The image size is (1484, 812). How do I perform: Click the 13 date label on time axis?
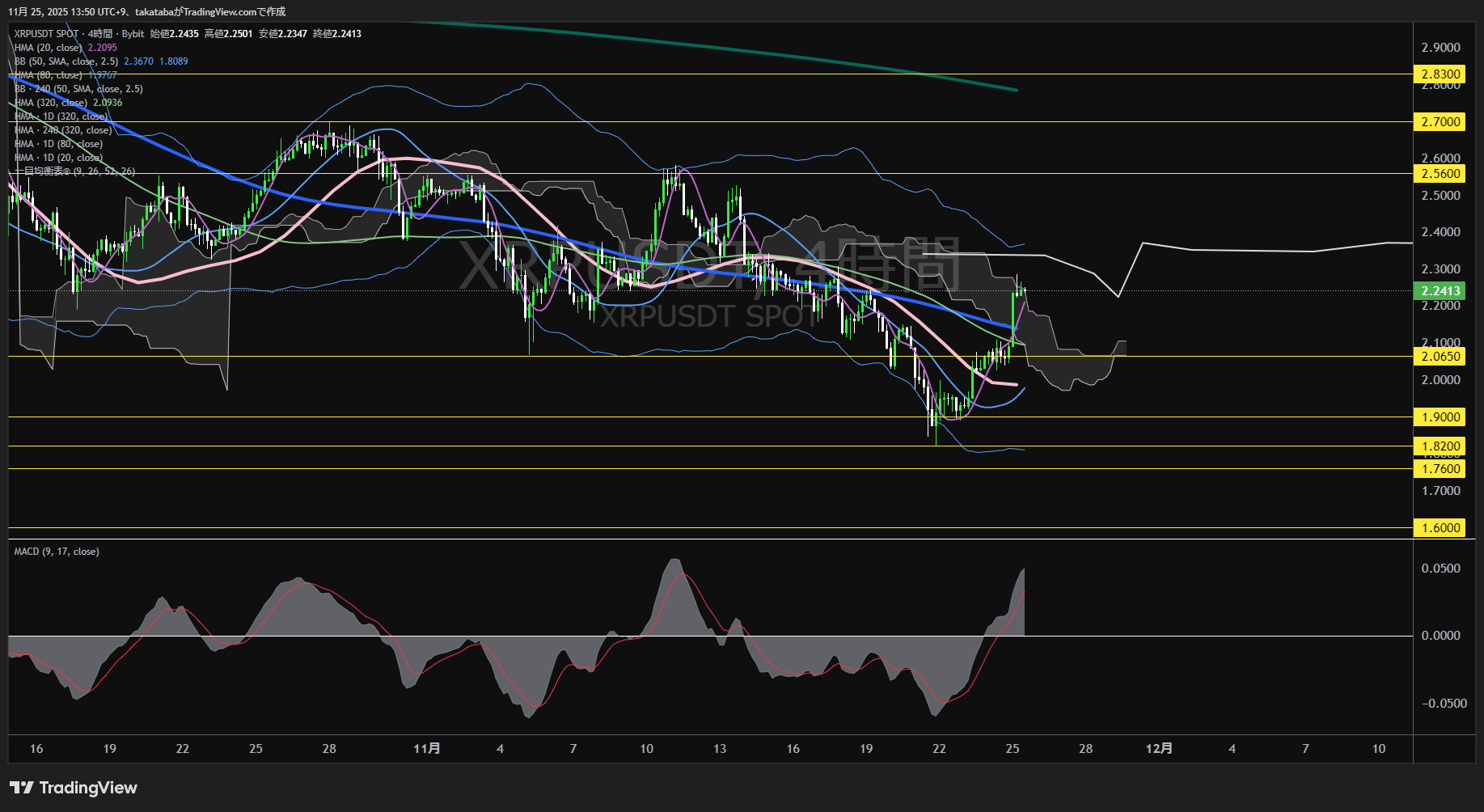pos(720,749)
